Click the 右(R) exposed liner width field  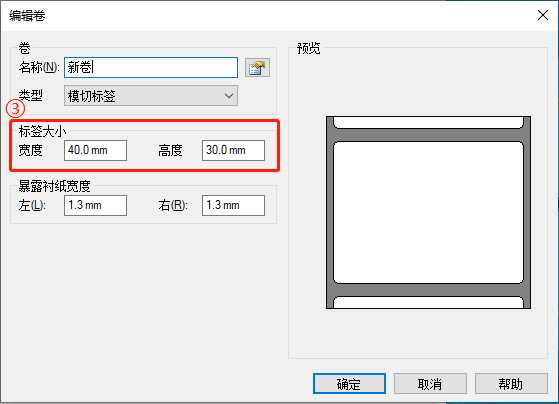pyautogui.click(x=233, y=205)
